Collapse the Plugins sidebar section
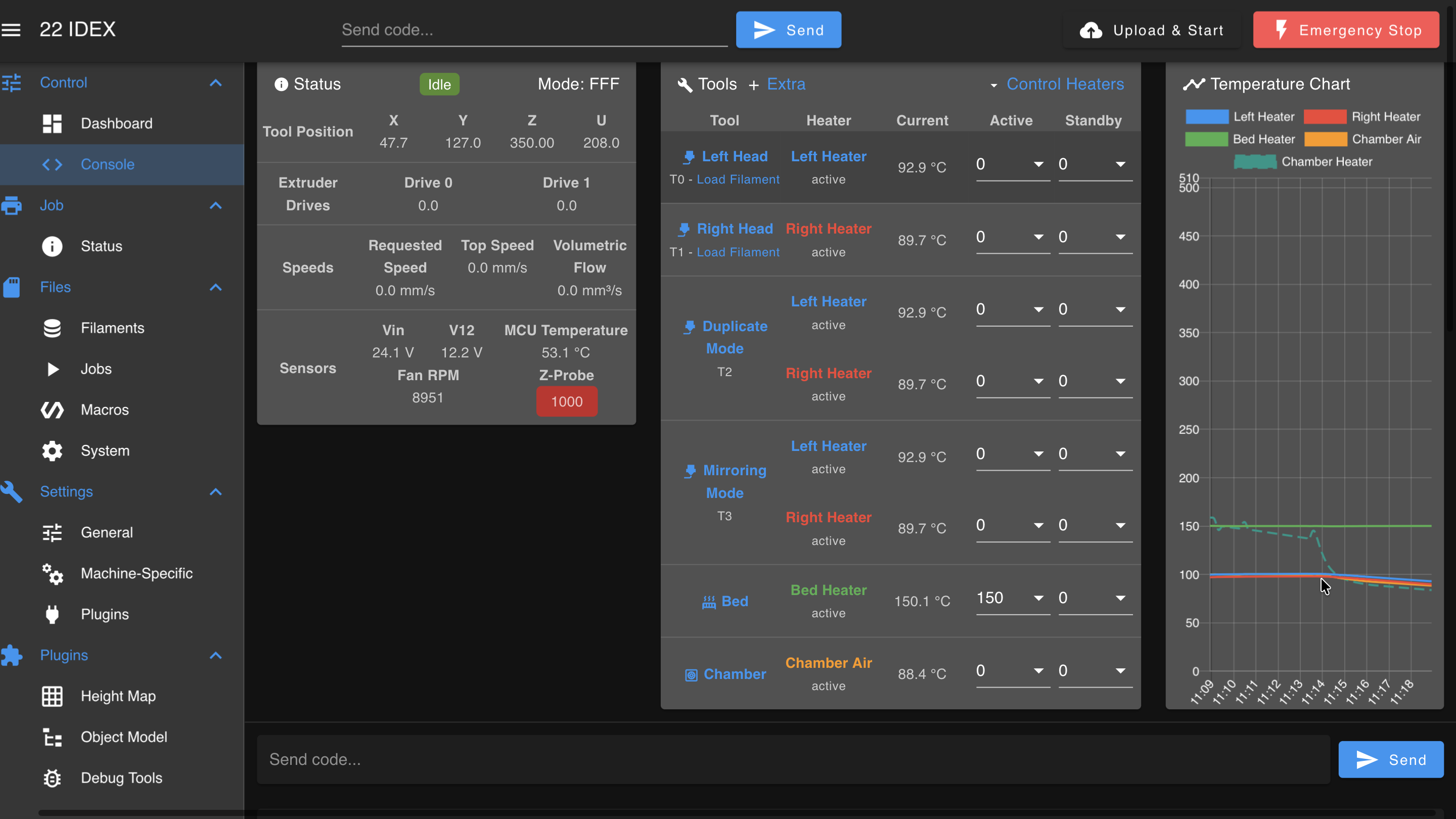Screen dimensions: 1456x819 215,656
